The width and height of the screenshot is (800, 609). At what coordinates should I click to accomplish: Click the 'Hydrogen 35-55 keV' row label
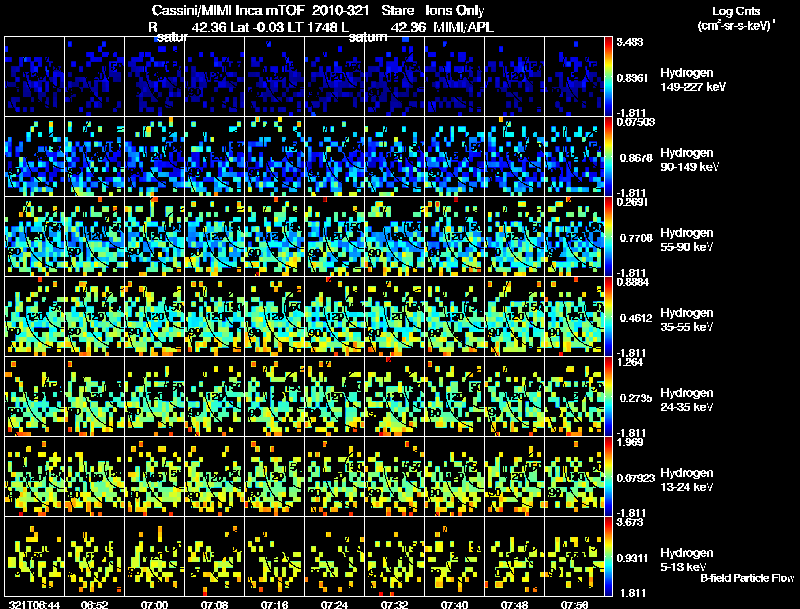pyautogui.click(x=687, y=320)
